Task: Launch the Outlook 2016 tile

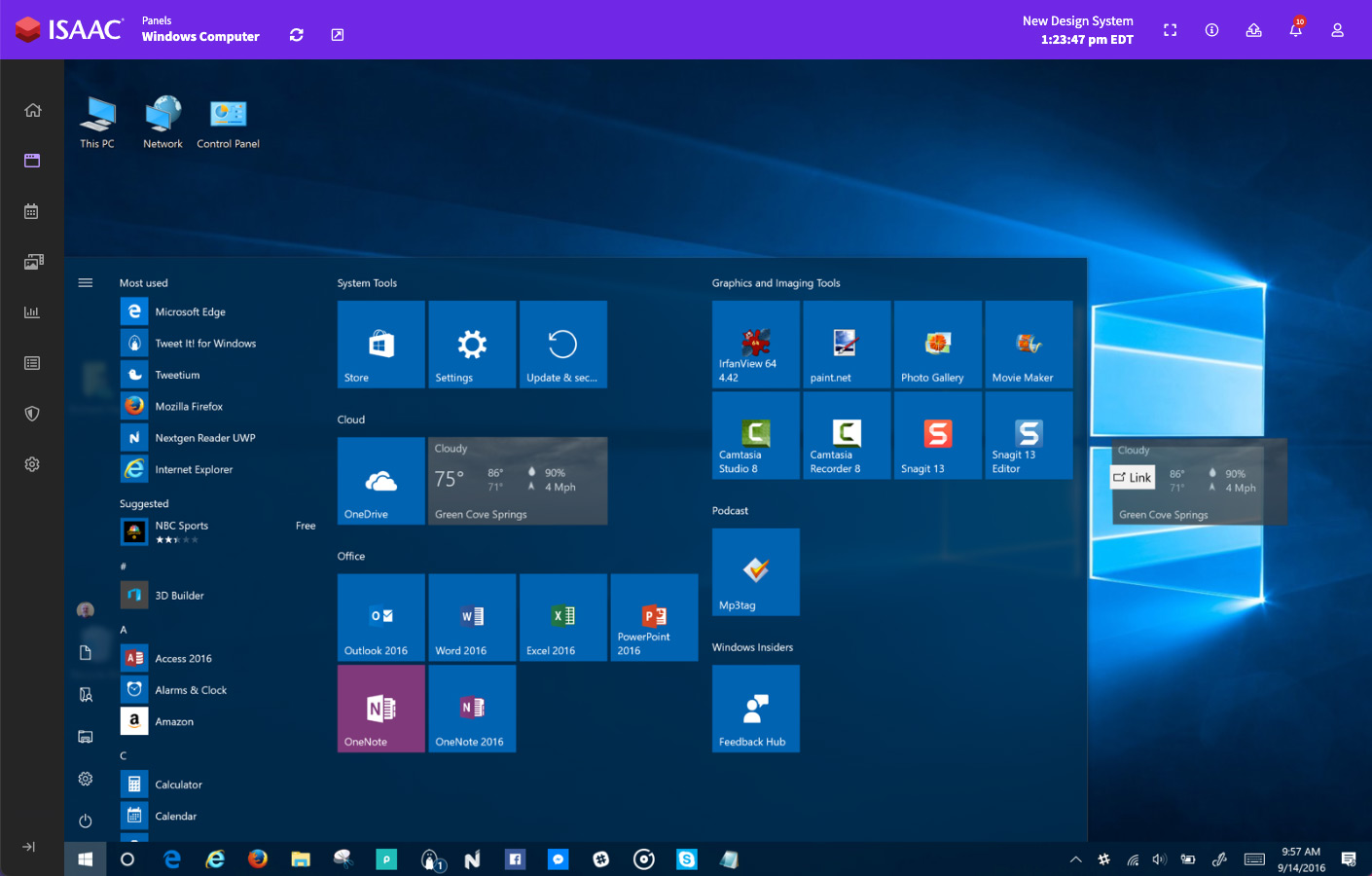Action: (381, 617)
